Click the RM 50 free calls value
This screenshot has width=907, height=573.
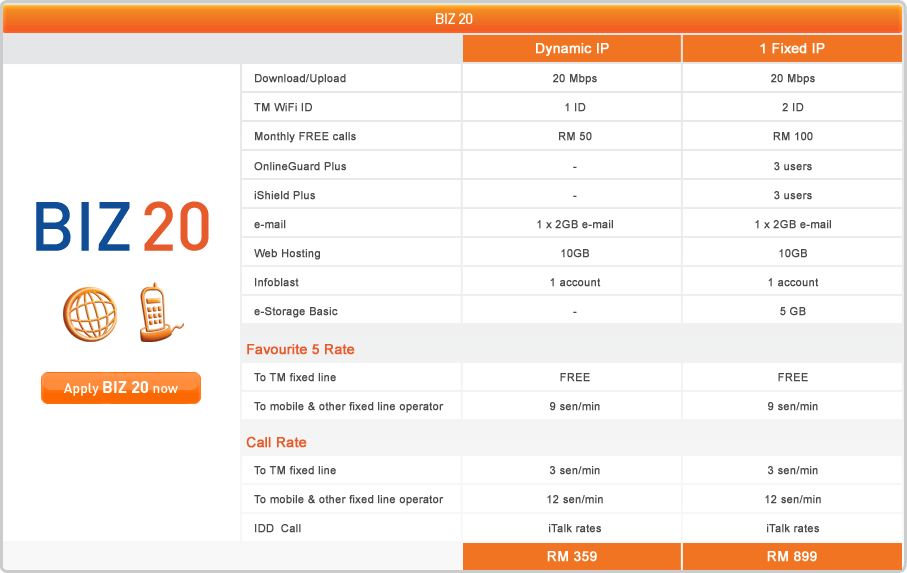574,136
